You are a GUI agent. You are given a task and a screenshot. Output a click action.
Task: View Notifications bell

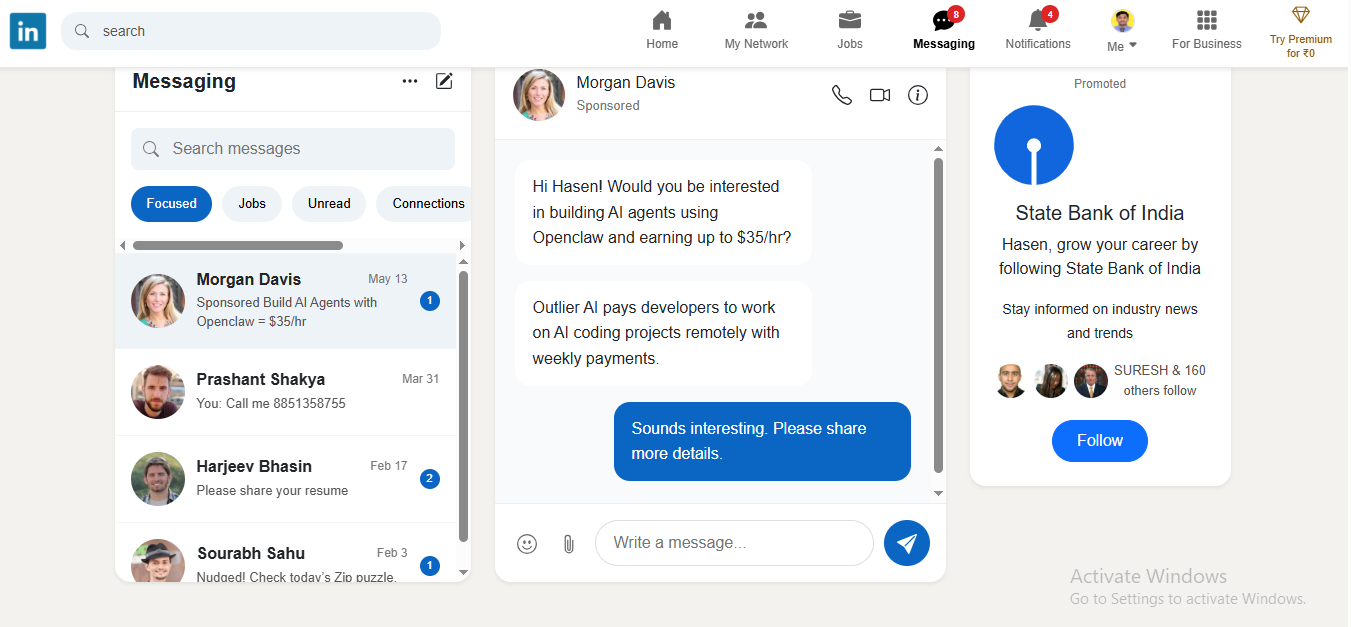1038,30
